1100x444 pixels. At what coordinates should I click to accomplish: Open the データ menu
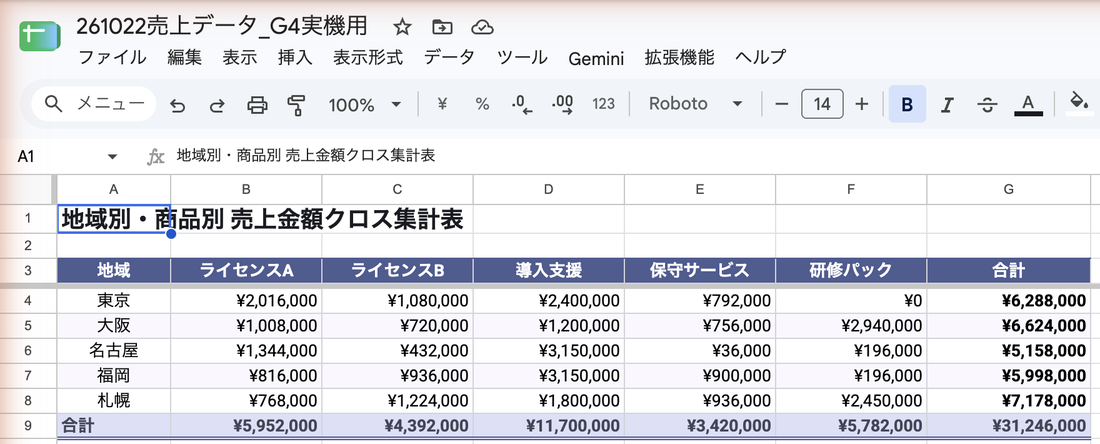449,58
